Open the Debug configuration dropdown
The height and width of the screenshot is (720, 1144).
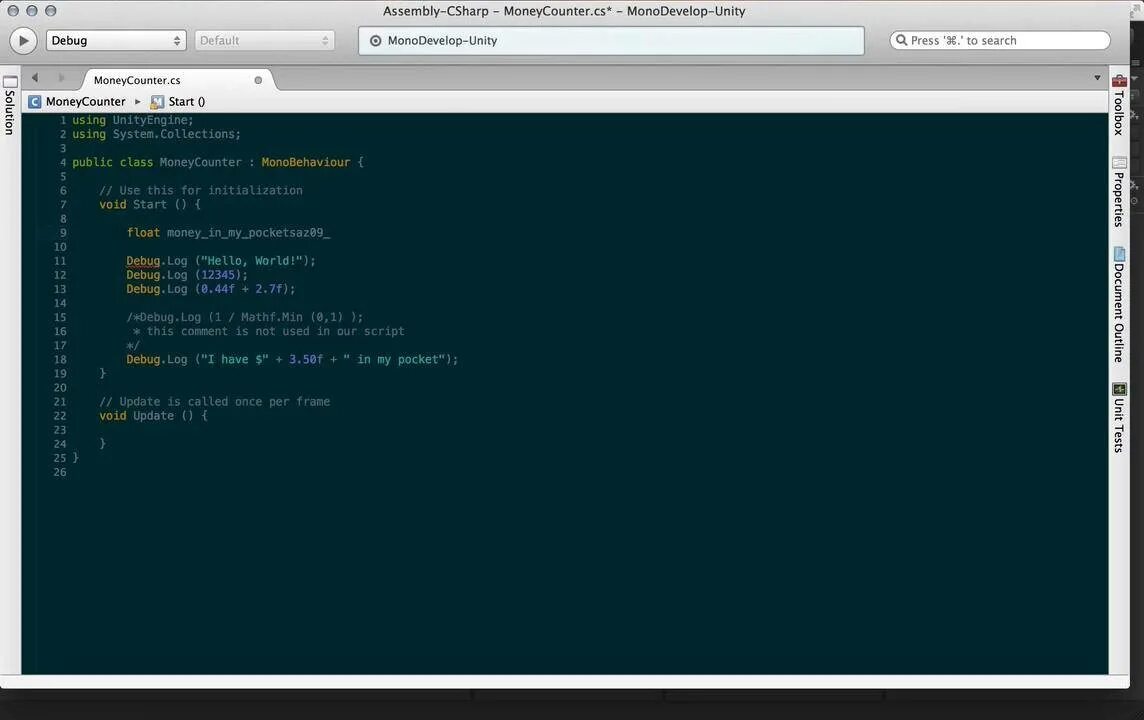tap(116, 41)
